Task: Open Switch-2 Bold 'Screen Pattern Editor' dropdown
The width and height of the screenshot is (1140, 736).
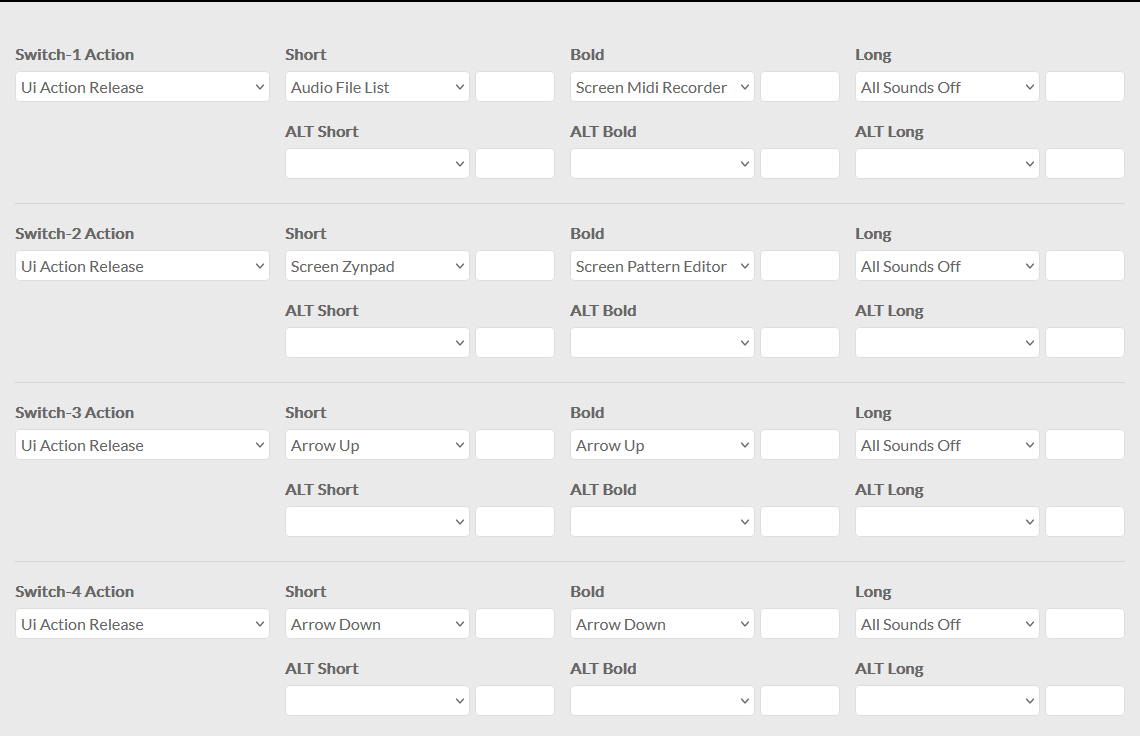Action: point(662,266)
